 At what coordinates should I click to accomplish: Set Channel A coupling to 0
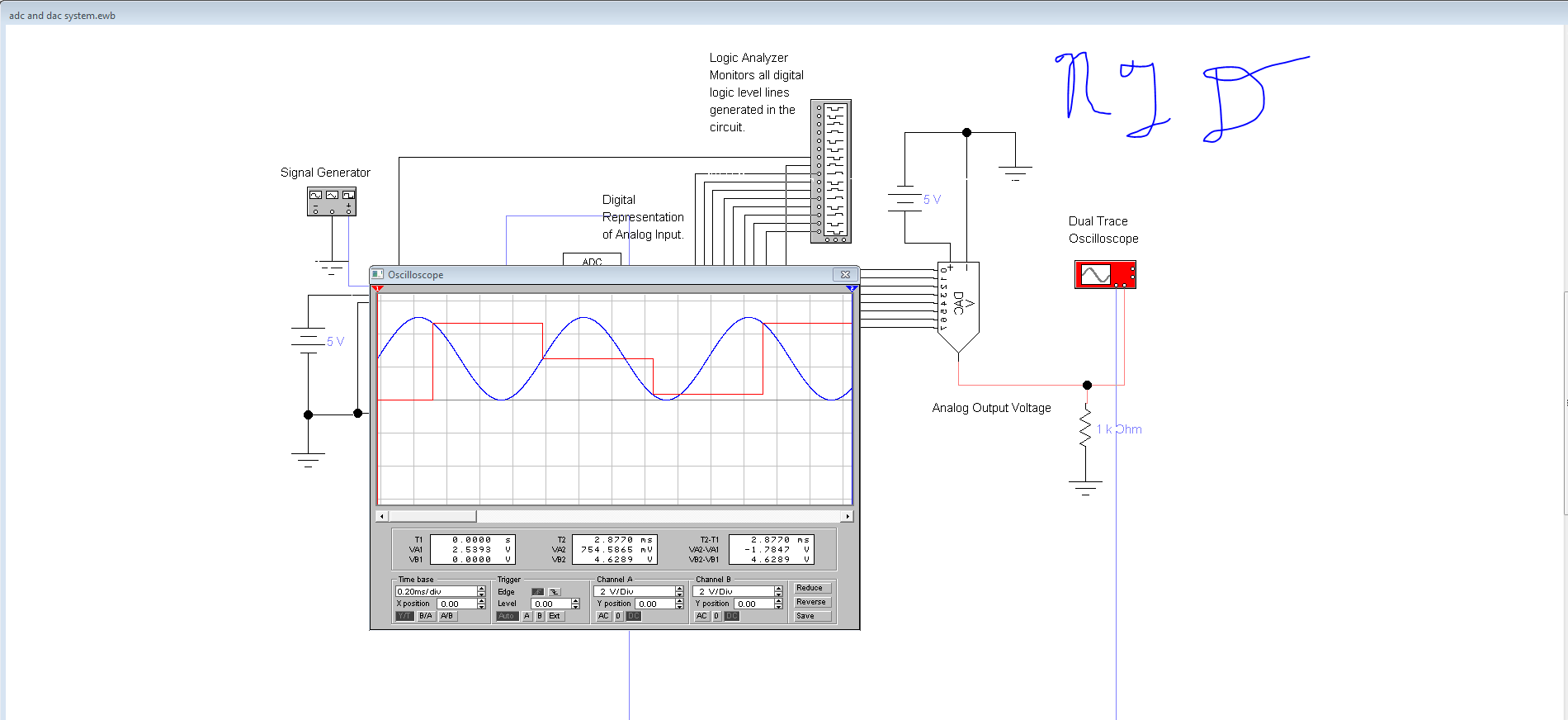618,616
